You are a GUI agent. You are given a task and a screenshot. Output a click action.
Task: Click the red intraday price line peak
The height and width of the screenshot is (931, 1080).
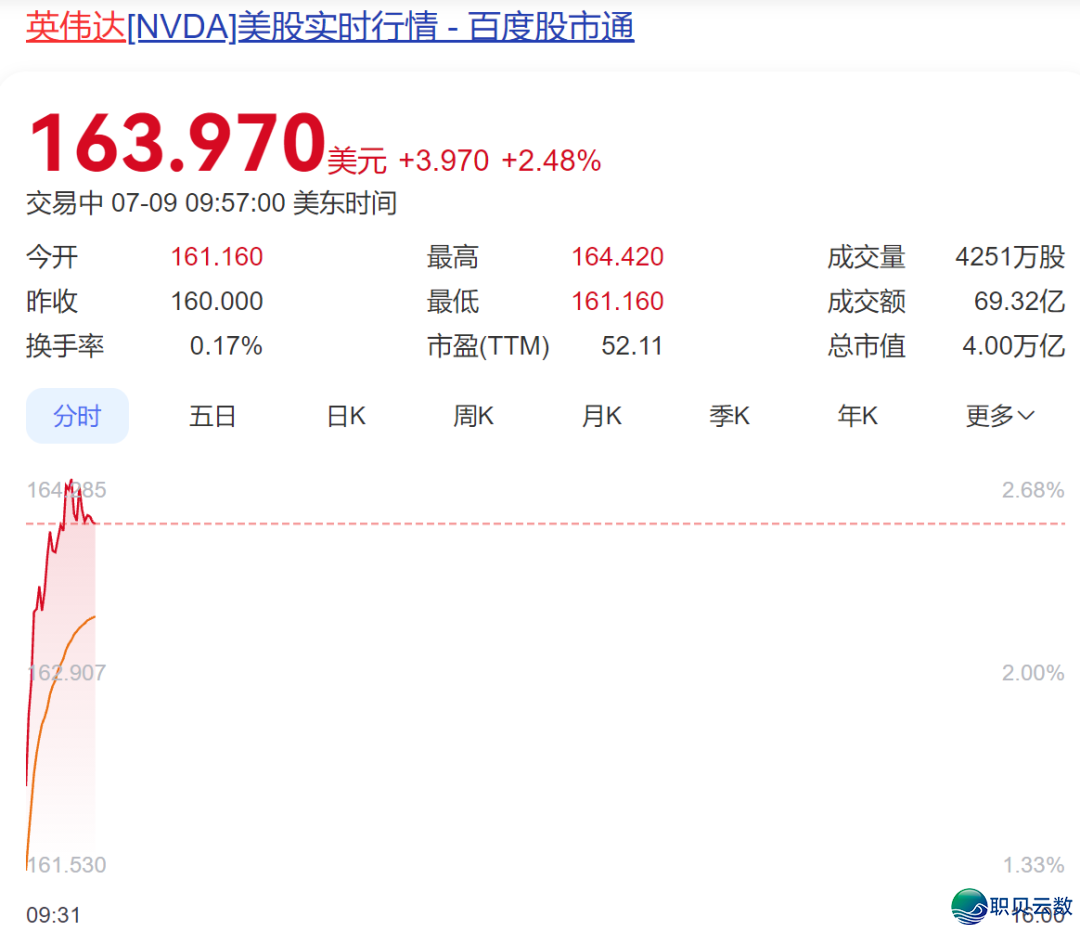click(71, 481)
